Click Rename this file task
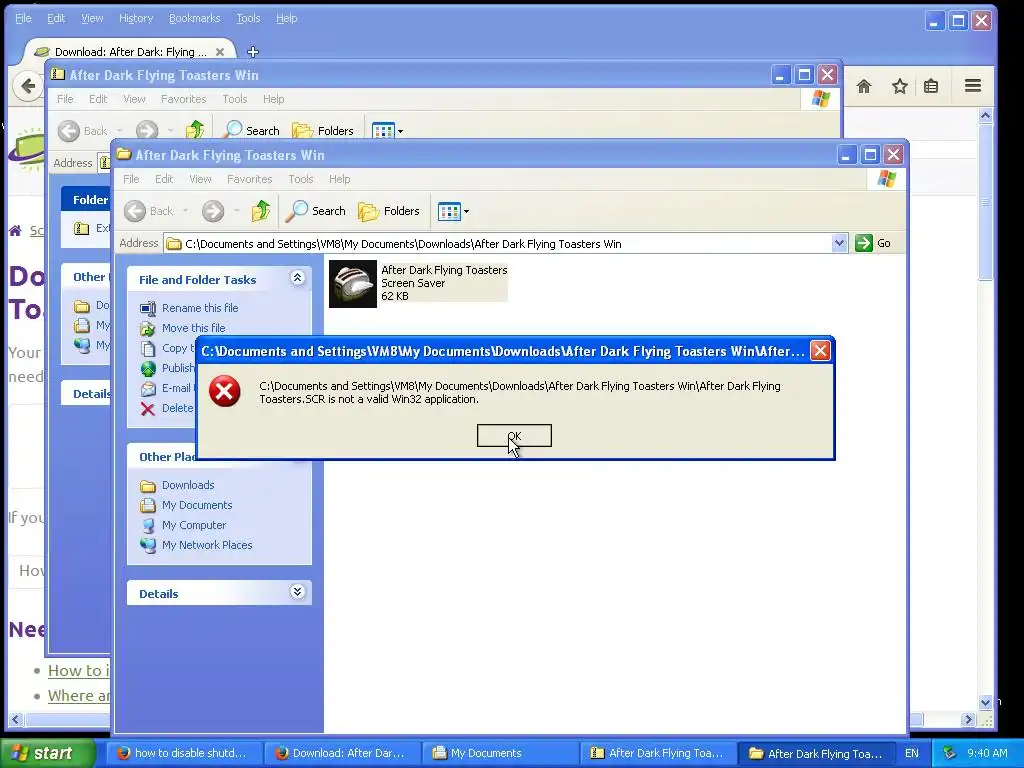1024x768 pixels. pyautogui.click(x=200, y=308)
